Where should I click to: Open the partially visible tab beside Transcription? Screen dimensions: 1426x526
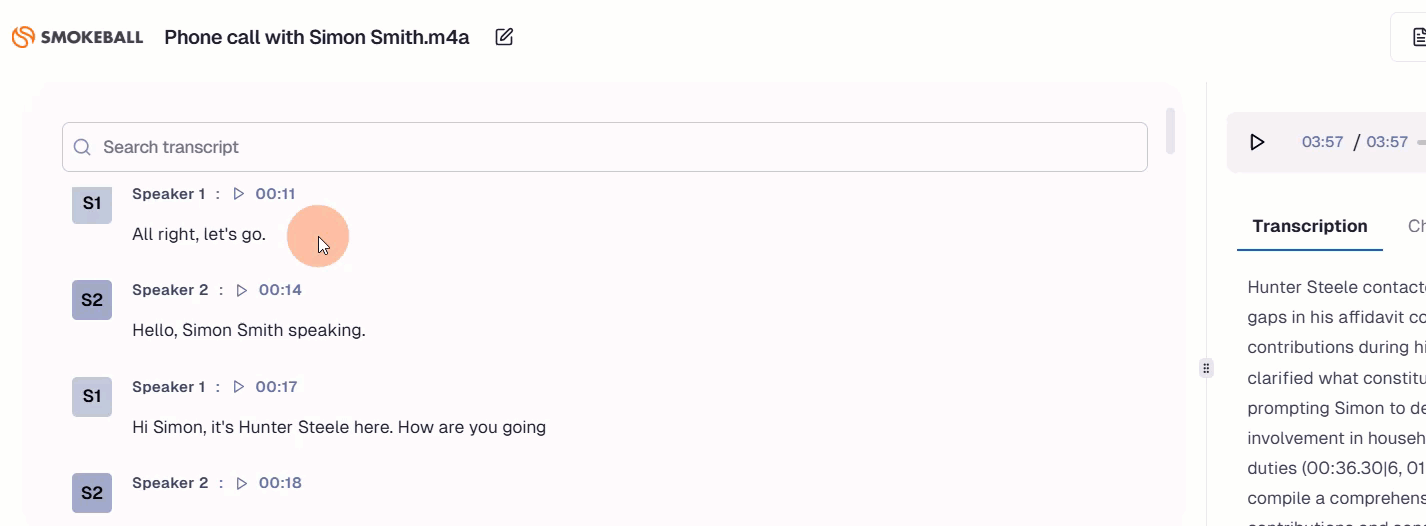click(x=1416, y=226)
